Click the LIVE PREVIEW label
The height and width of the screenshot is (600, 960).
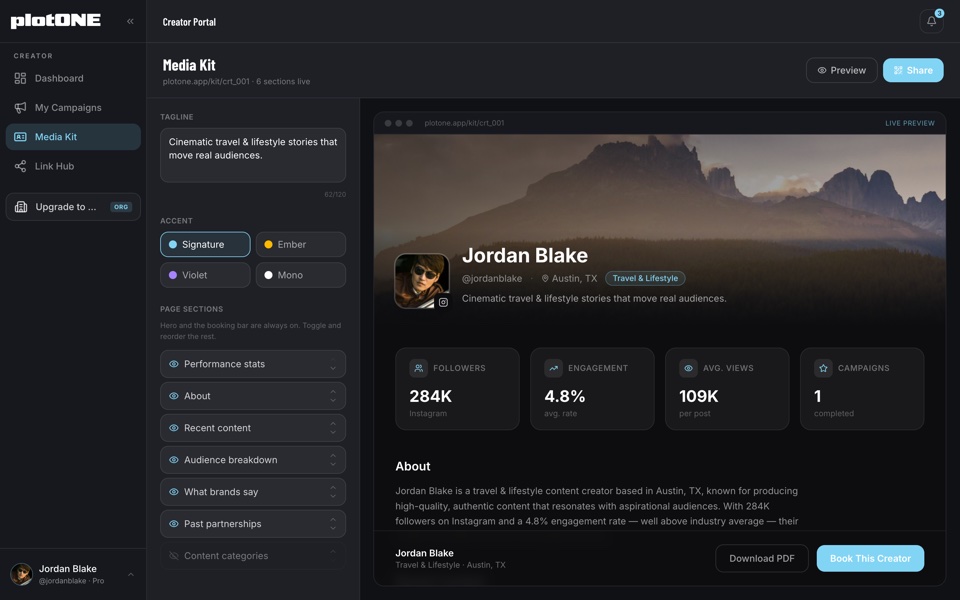910,123
